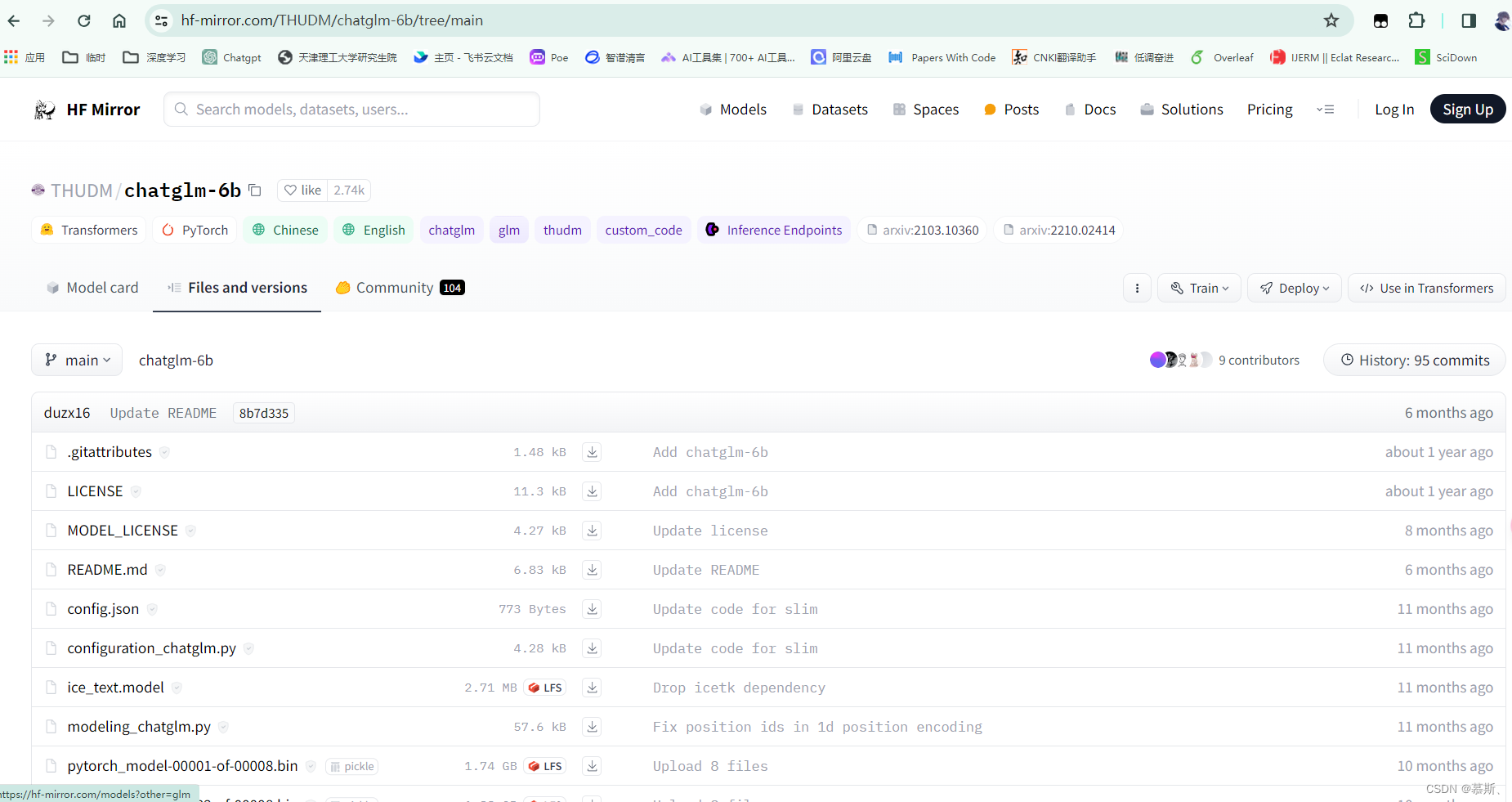Go back to previous browser page
1512x802 pixels.
pyautogui.click(x=14, y=20)
